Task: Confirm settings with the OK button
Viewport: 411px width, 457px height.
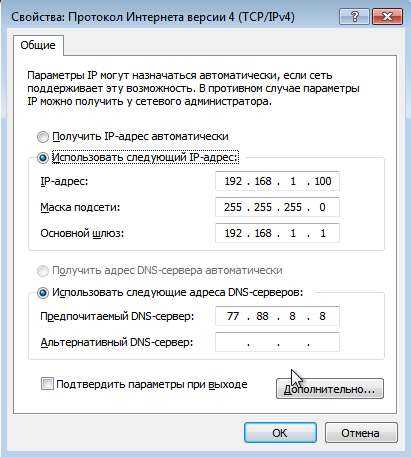Action: (x=280, y=433)
